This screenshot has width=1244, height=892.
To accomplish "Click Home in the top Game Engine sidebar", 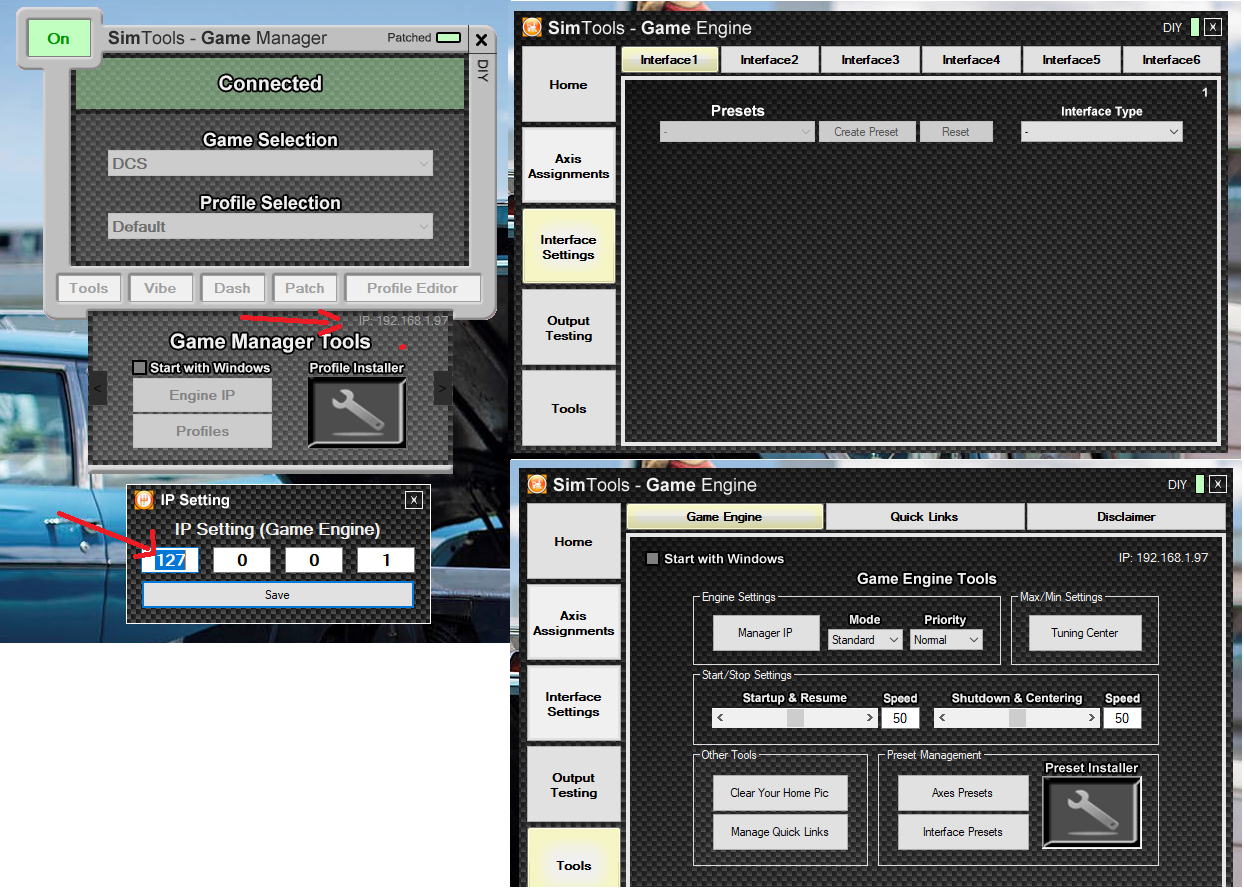I will point(568,85).
